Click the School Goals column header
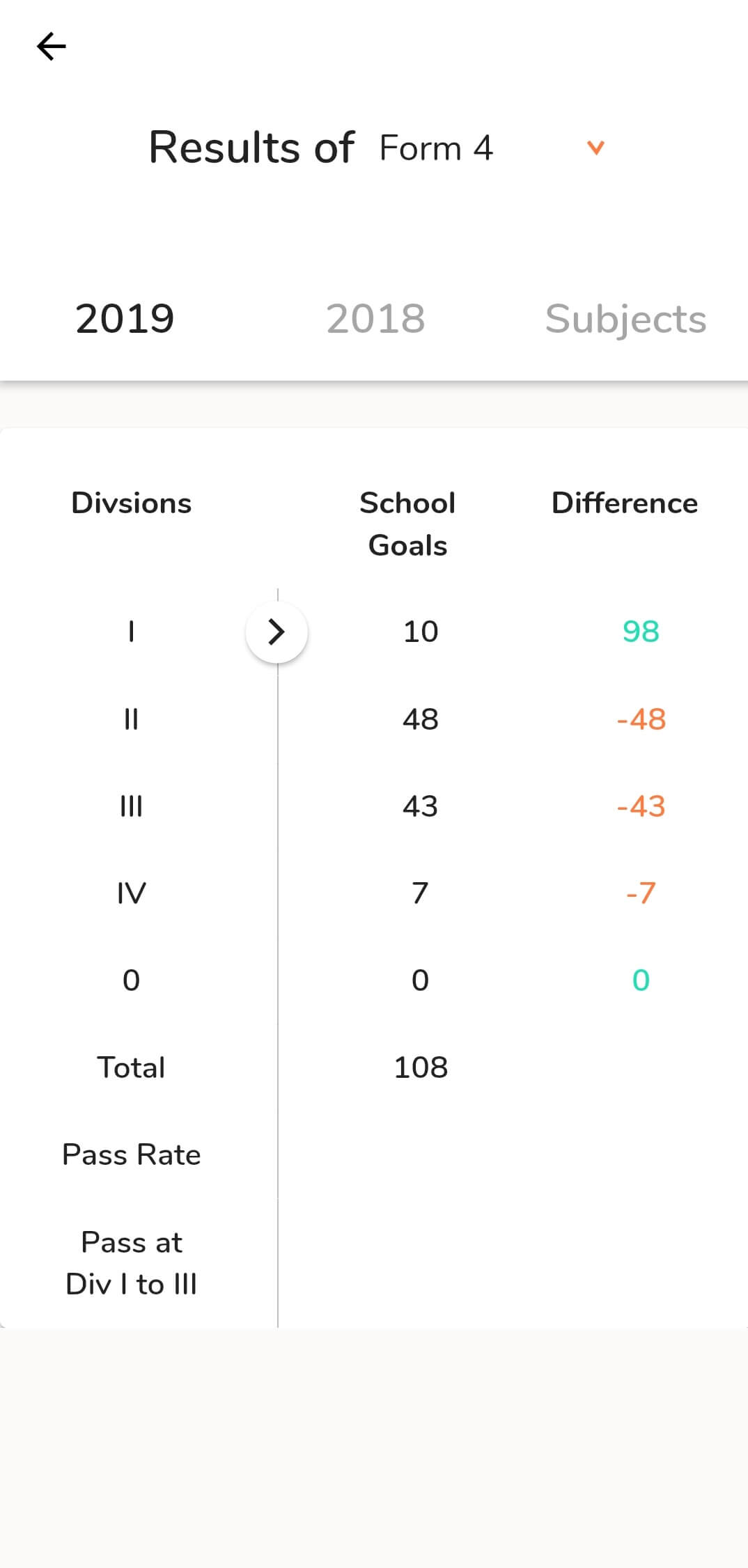The image size is (748, 1568). point(407,524)
